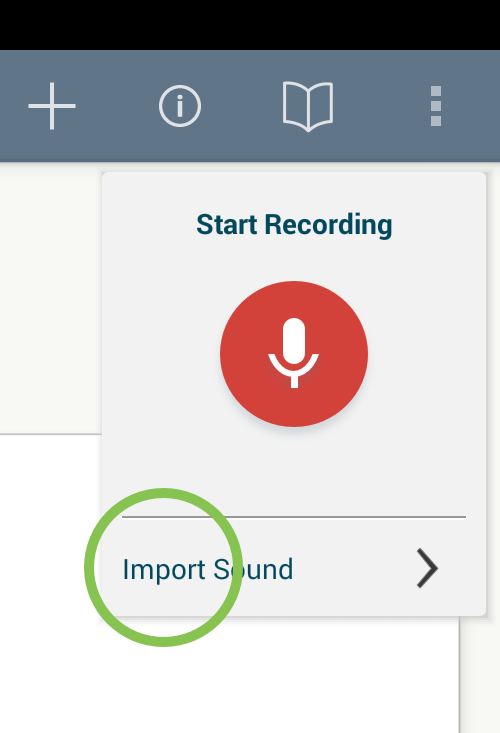The height and width of the screenshot is (733, 500).
Task: Open the book guide icon
Action: click(x=308, y=106)
